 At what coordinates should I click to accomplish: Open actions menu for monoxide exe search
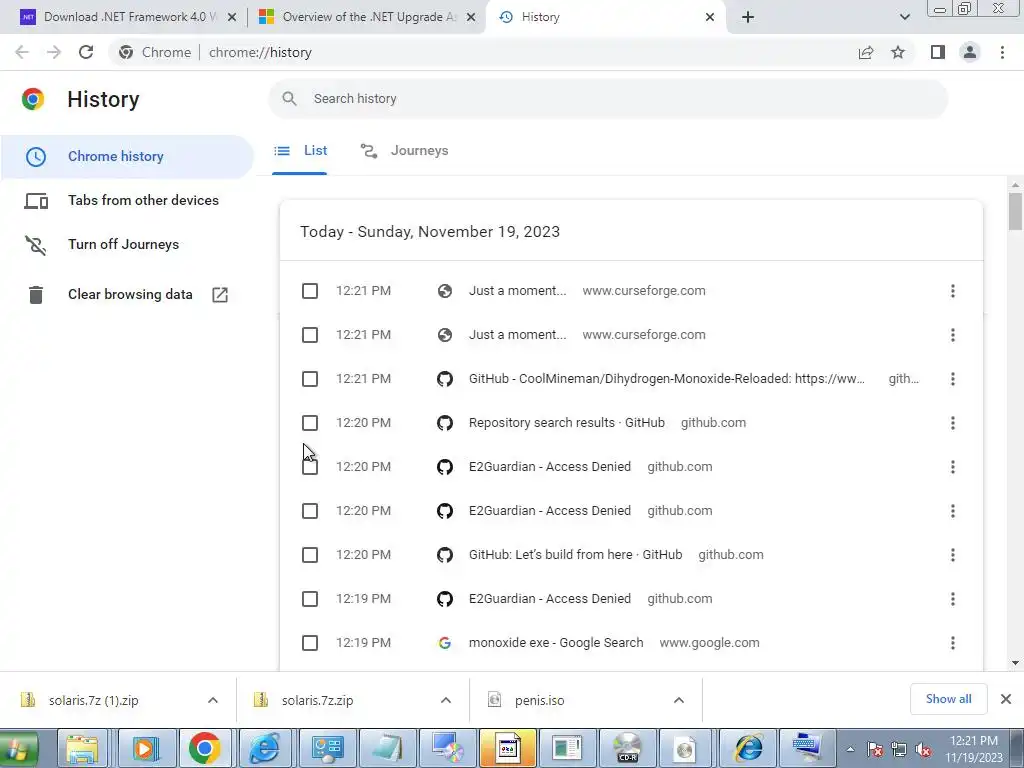coord(953,643)
